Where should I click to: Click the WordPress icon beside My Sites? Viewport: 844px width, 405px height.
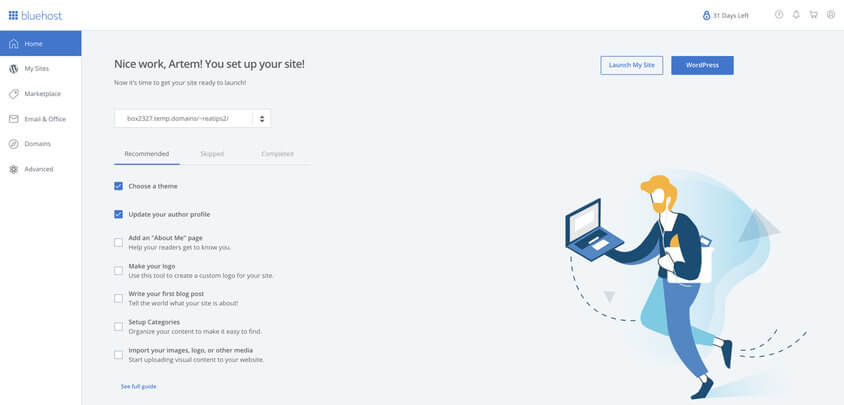tap(14, 68)
